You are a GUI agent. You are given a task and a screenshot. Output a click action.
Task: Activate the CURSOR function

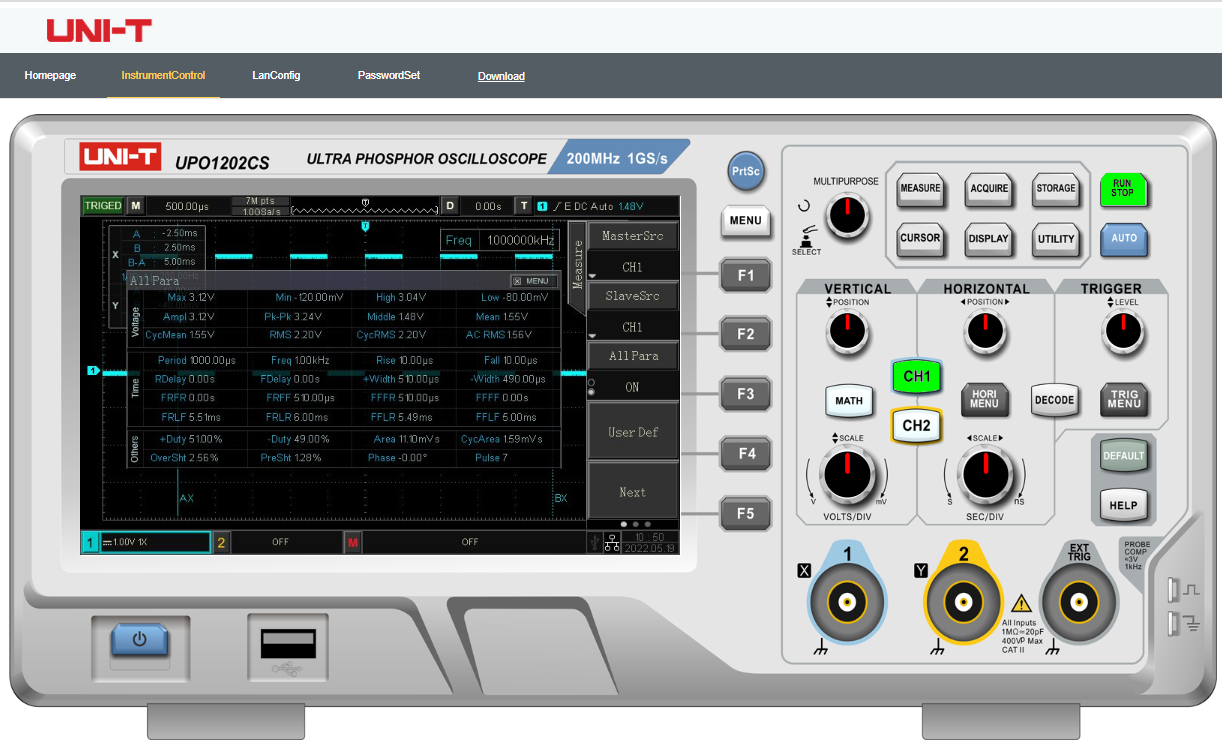point(920,239)
